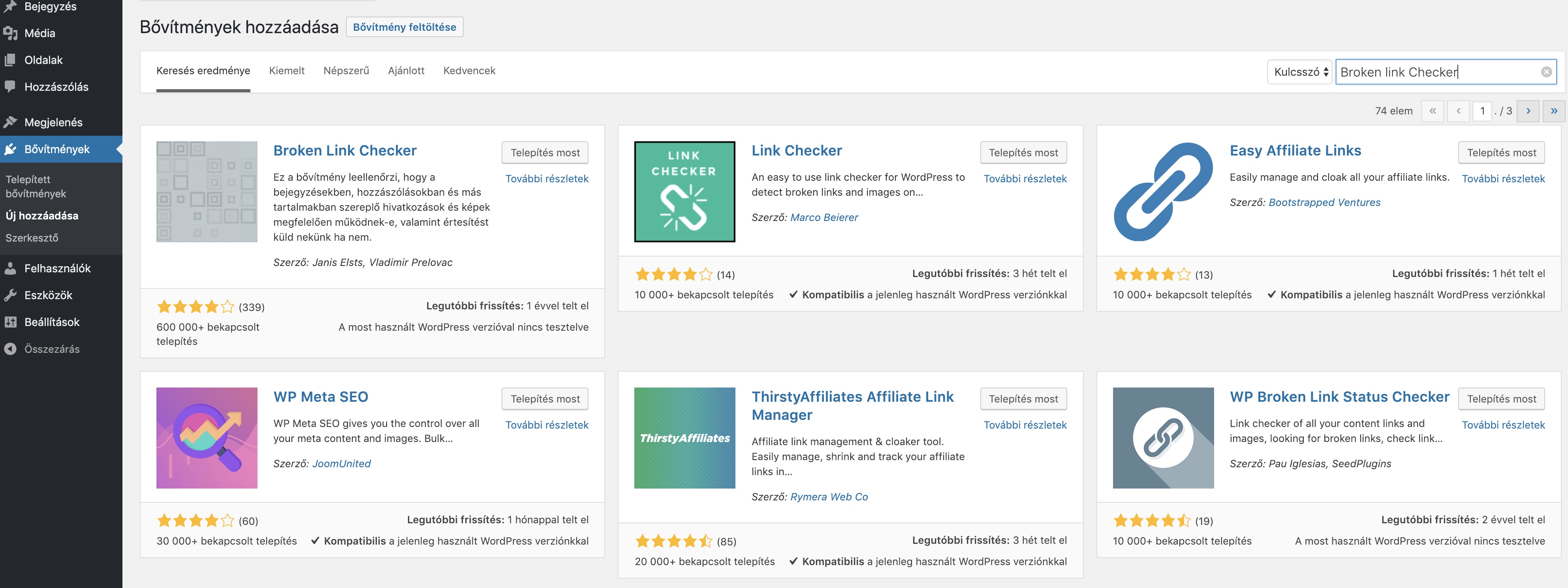Screen dimensions: 1568x588
Task: Open WP Meta SEO title link
Action: pos(321,397)
